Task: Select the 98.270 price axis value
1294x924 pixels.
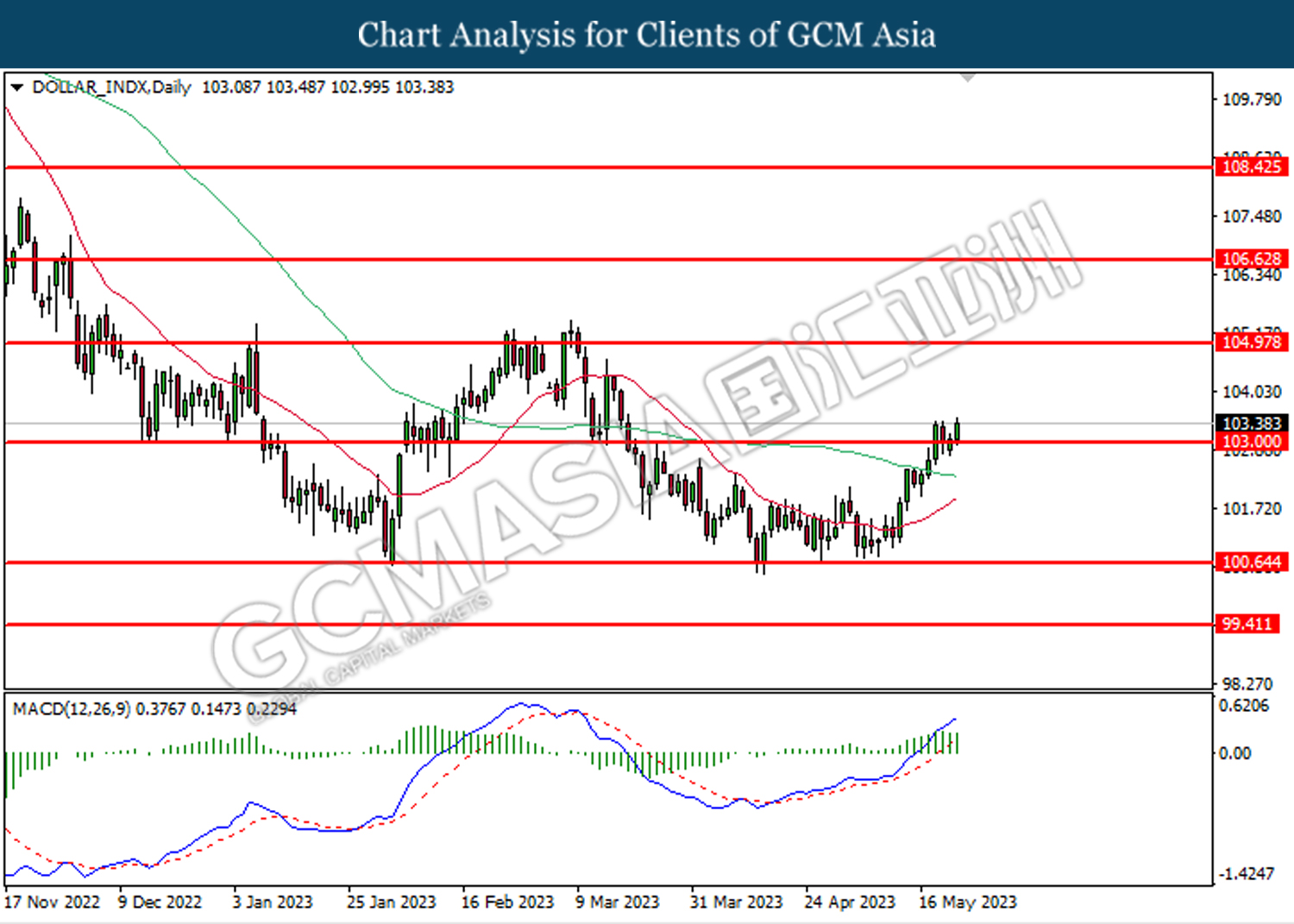Action: coord(1247,684)
